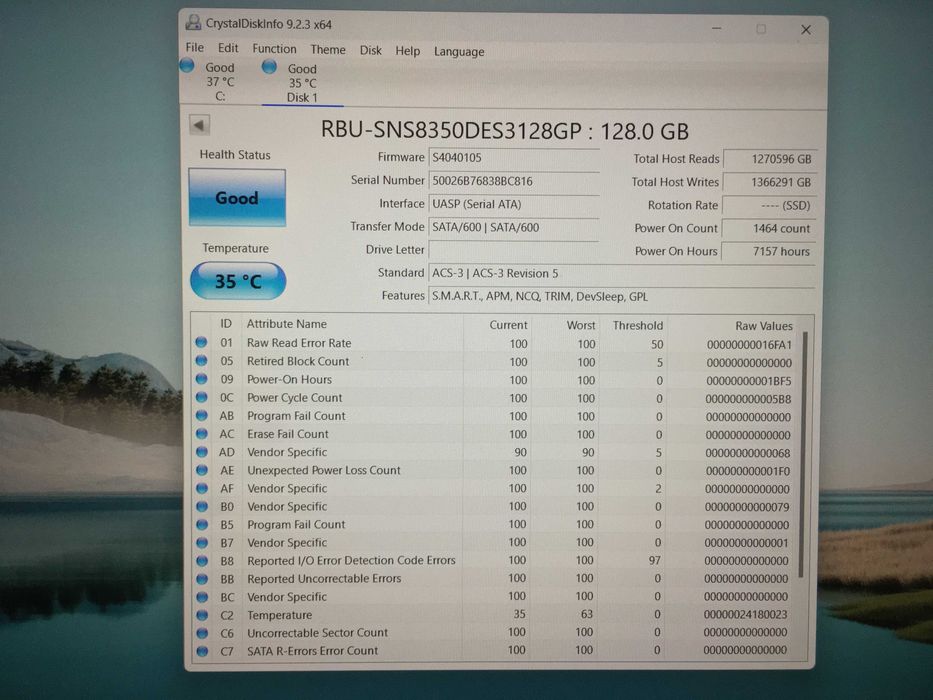
Task: Open the Function menu
Action: point(274,49)
